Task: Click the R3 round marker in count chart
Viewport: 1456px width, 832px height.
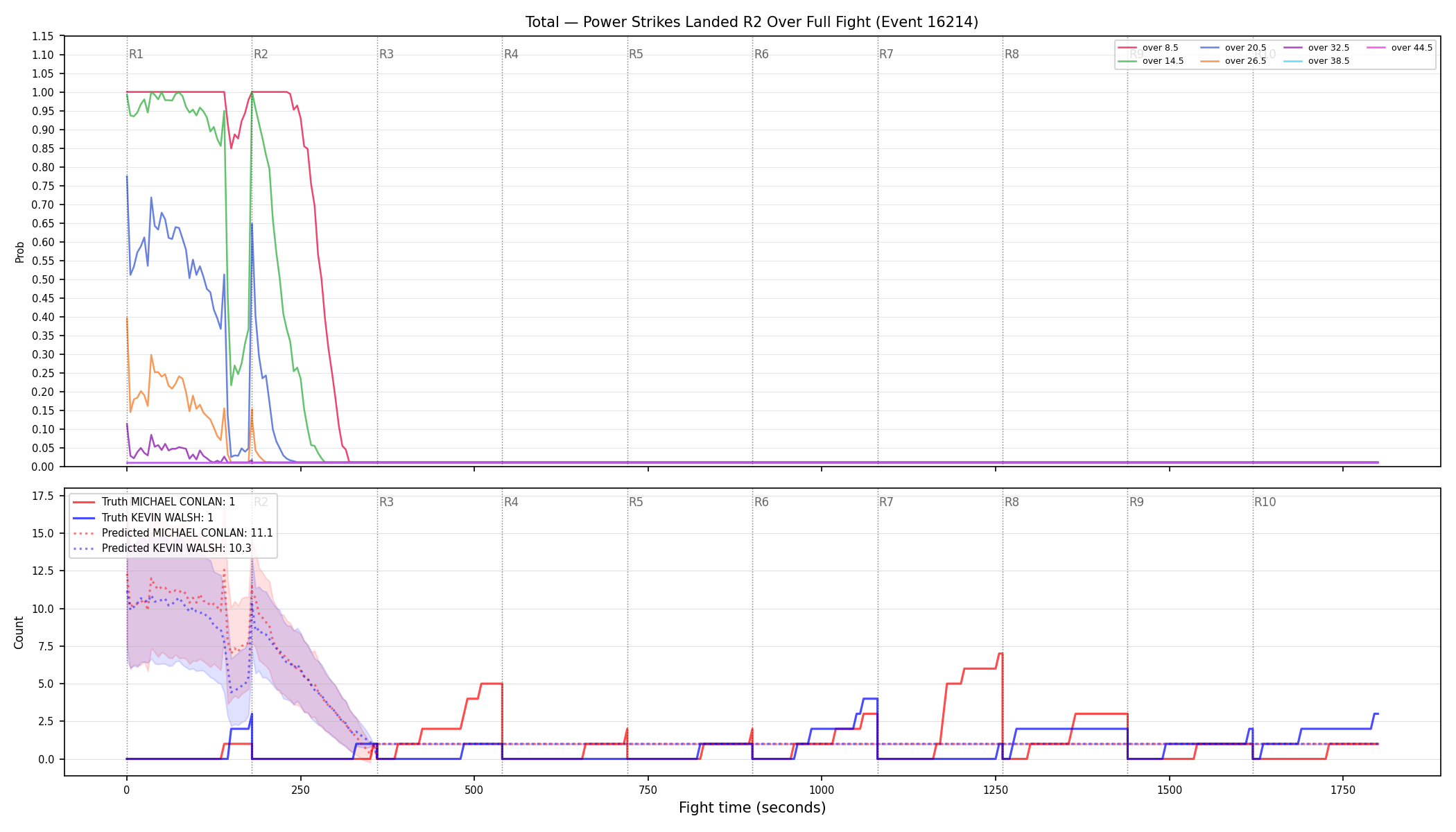Action: 386,502
